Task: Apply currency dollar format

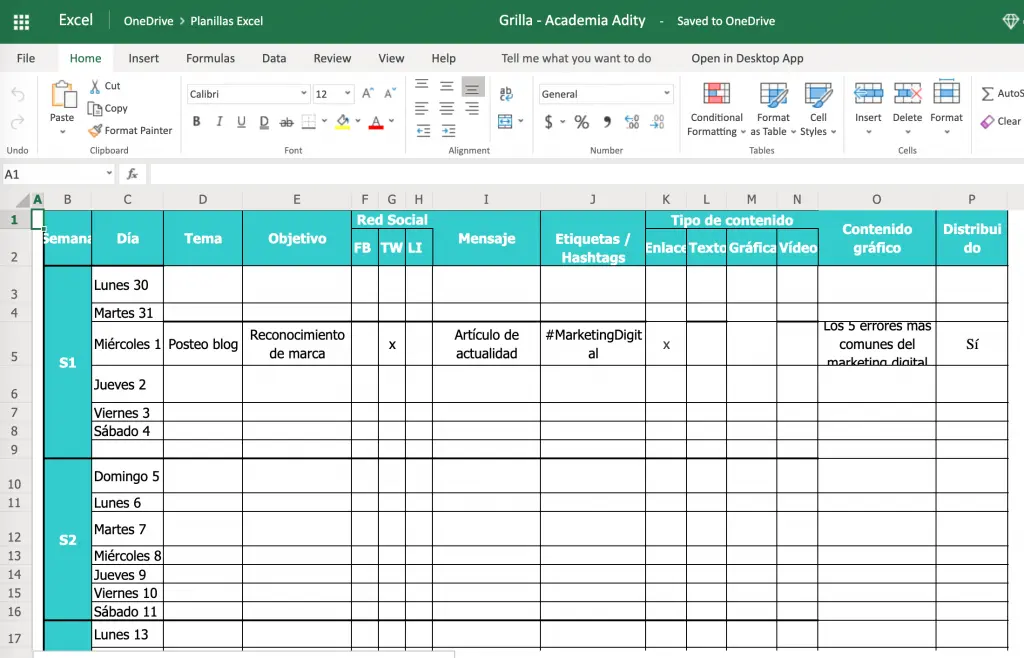Action: [x=549, y=121]
